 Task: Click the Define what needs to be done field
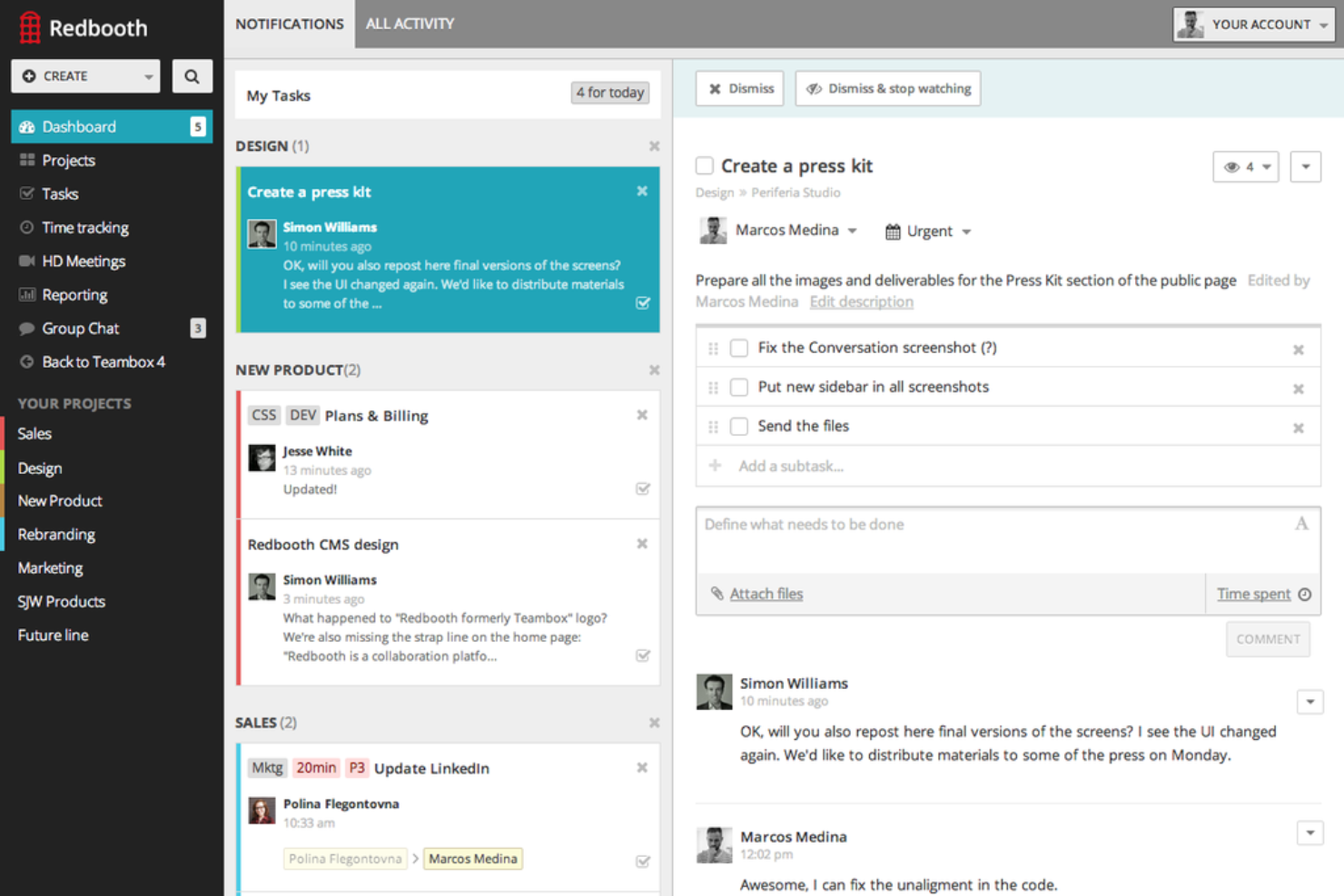(1008, 540)
